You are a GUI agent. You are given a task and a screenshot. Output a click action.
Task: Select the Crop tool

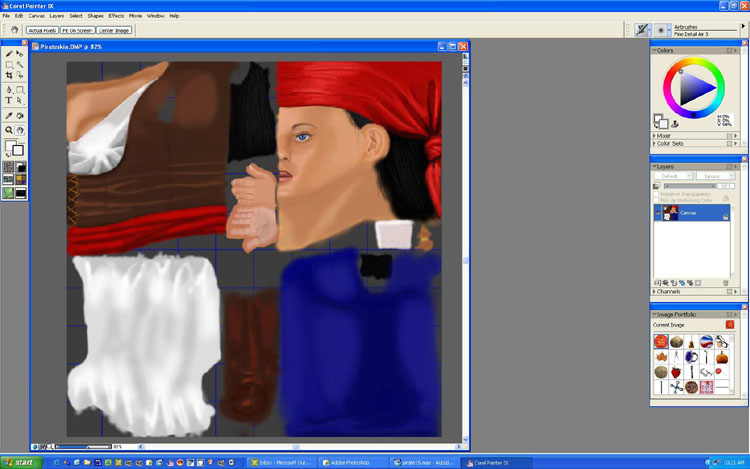pyautogui.click(x=9, y=76)
